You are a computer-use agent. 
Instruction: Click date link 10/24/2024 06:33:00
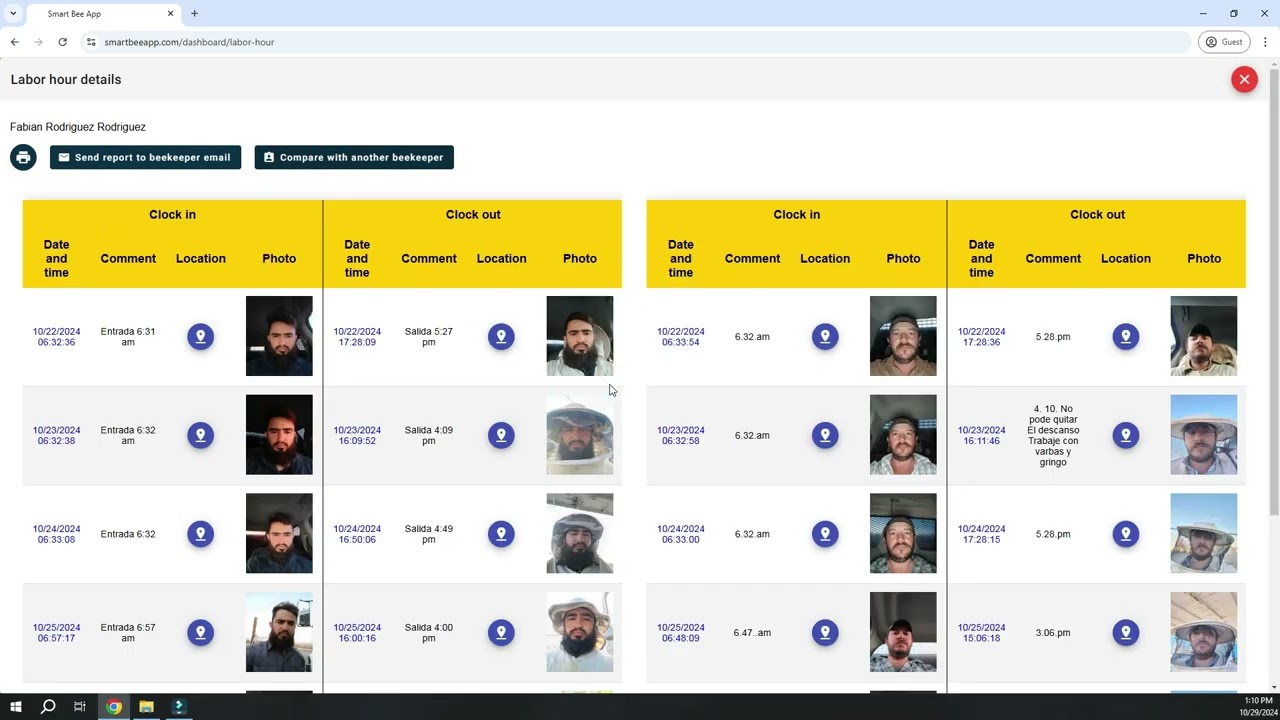point(681,534)
